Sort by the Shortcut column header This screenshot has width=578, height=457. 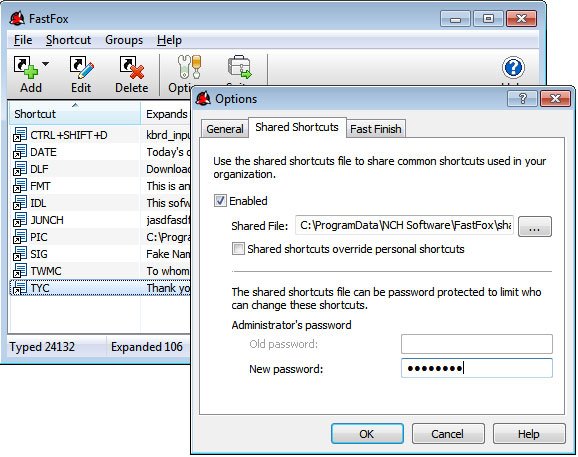[x=75, y=114]
